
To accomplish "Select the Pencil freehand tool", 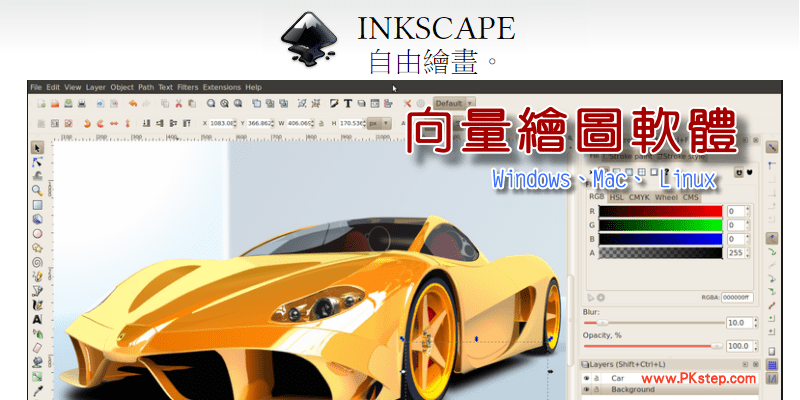I will coord(37,277).
